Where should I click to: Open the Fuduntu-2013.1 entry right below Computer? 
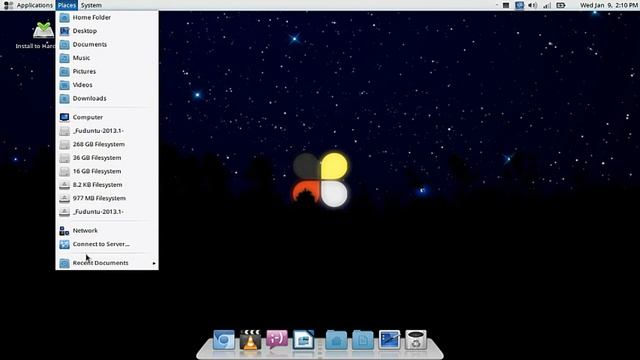[x=107, y=131]
